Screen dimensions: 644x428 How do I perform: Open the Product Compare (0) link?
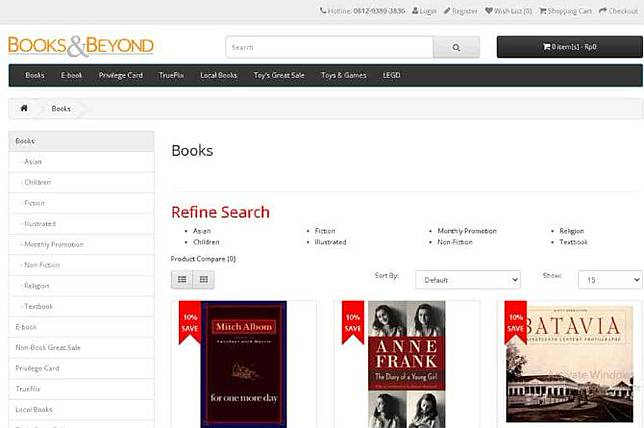coord(203,259)
